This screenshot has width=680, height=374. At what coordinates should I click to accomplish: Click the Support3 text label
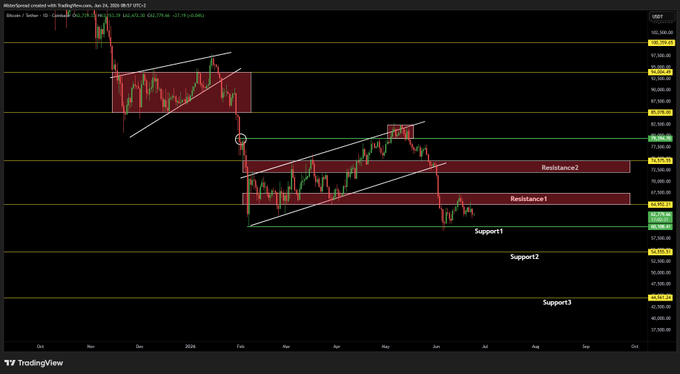[x=557, y=302]
